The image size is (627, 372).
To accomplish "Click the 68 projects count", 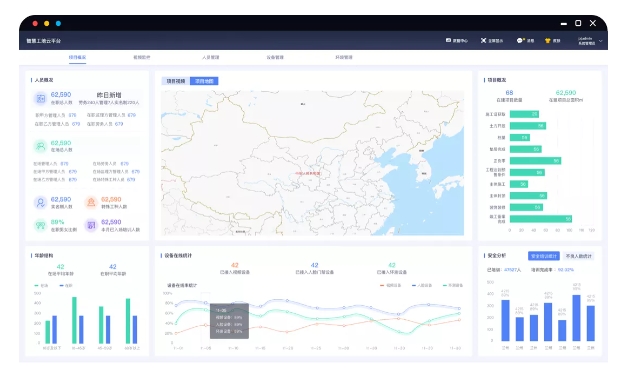I will click(509, 92).
